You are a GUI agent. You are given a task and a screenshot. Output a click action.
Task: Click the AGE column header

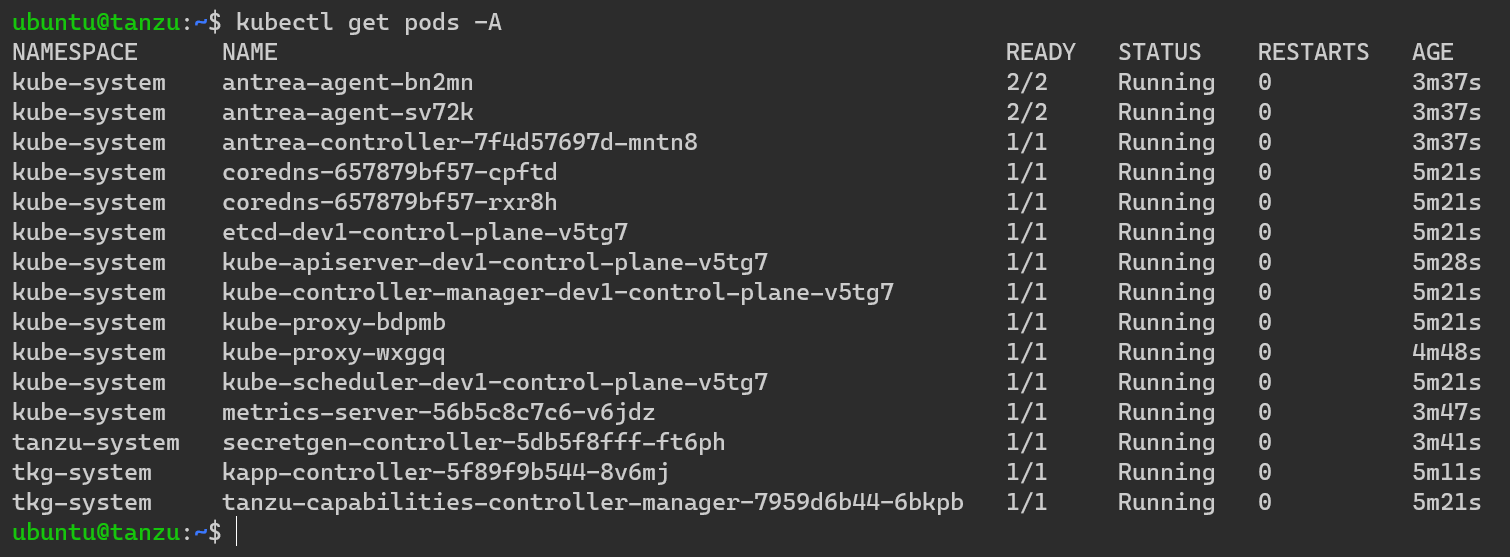[1432, 52]
